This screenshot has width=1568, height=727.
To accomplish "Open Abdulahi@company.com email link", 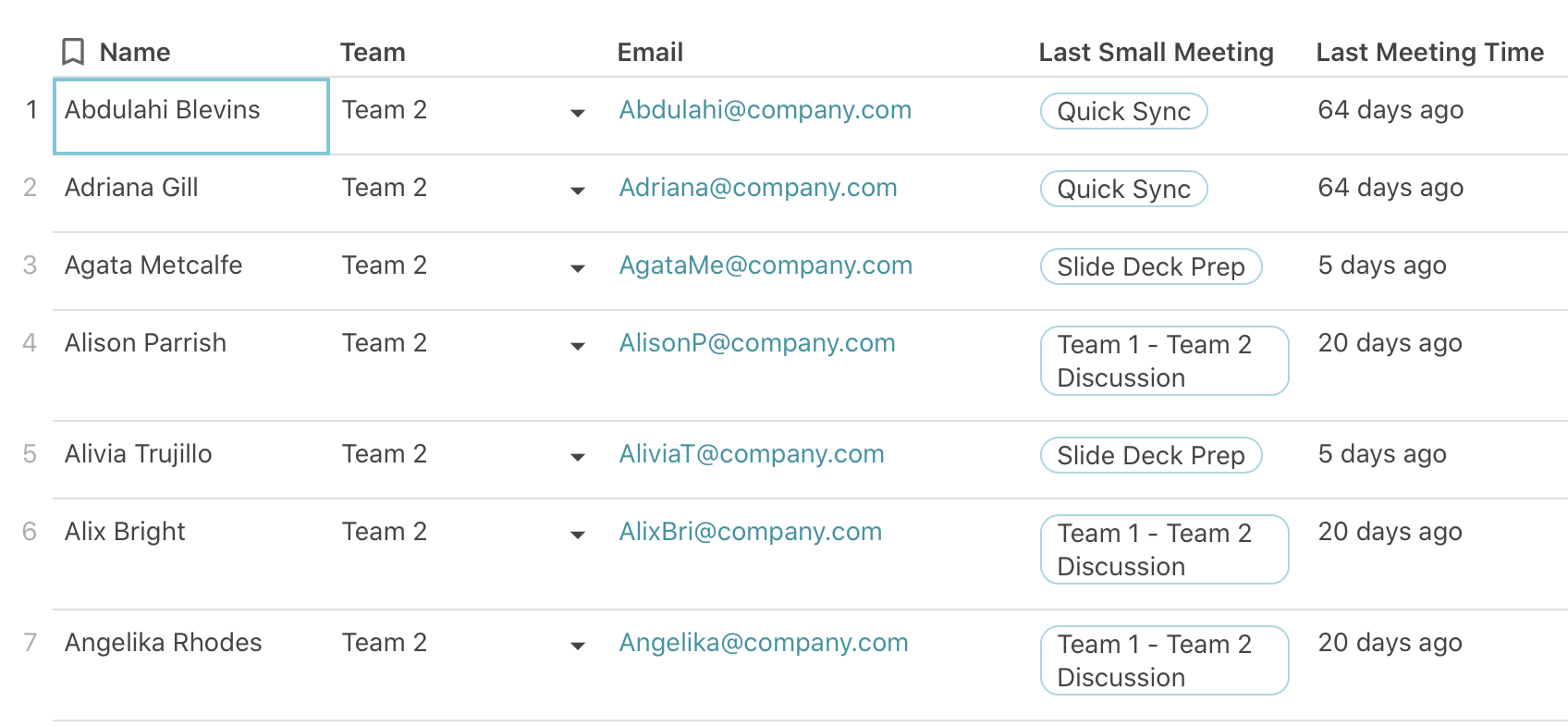I will point(766,110).
